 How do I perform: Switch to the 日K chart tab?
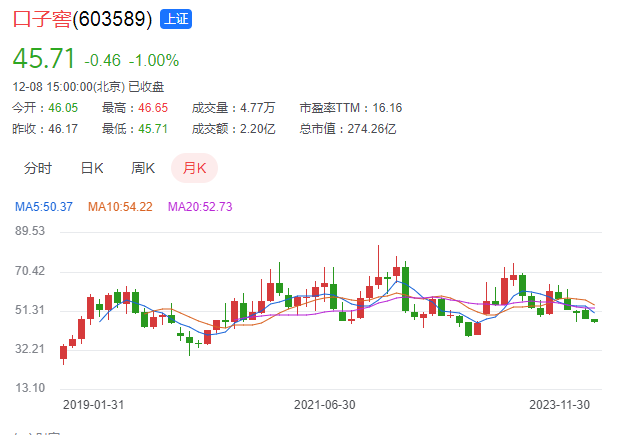point(92,168)
